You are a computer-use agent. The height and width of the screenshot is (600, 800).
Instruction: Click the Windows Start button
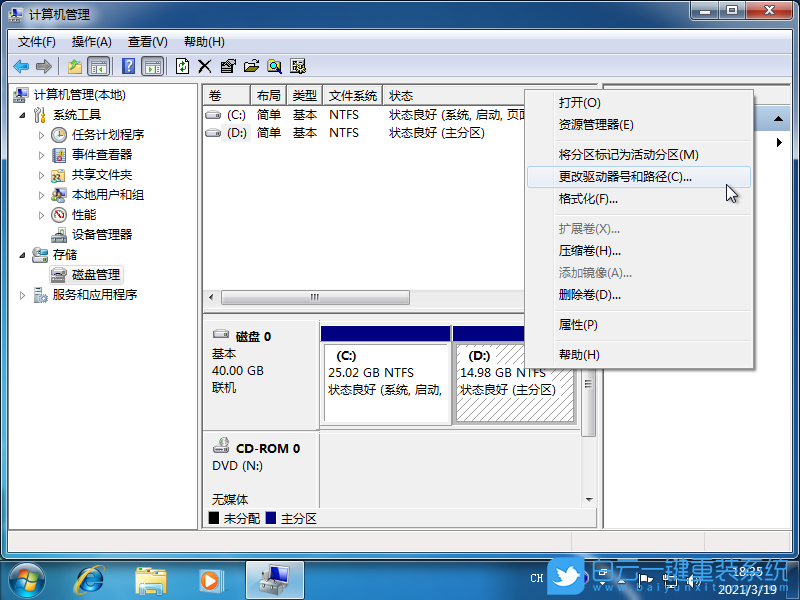click(25, 580)
